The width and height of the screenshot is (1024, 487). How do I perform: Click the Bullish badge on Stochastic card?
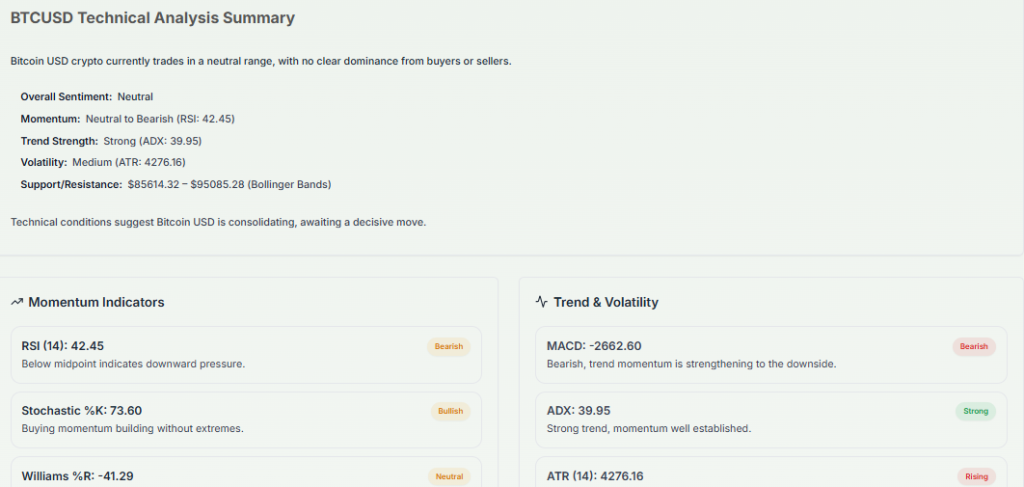[449, 411]
